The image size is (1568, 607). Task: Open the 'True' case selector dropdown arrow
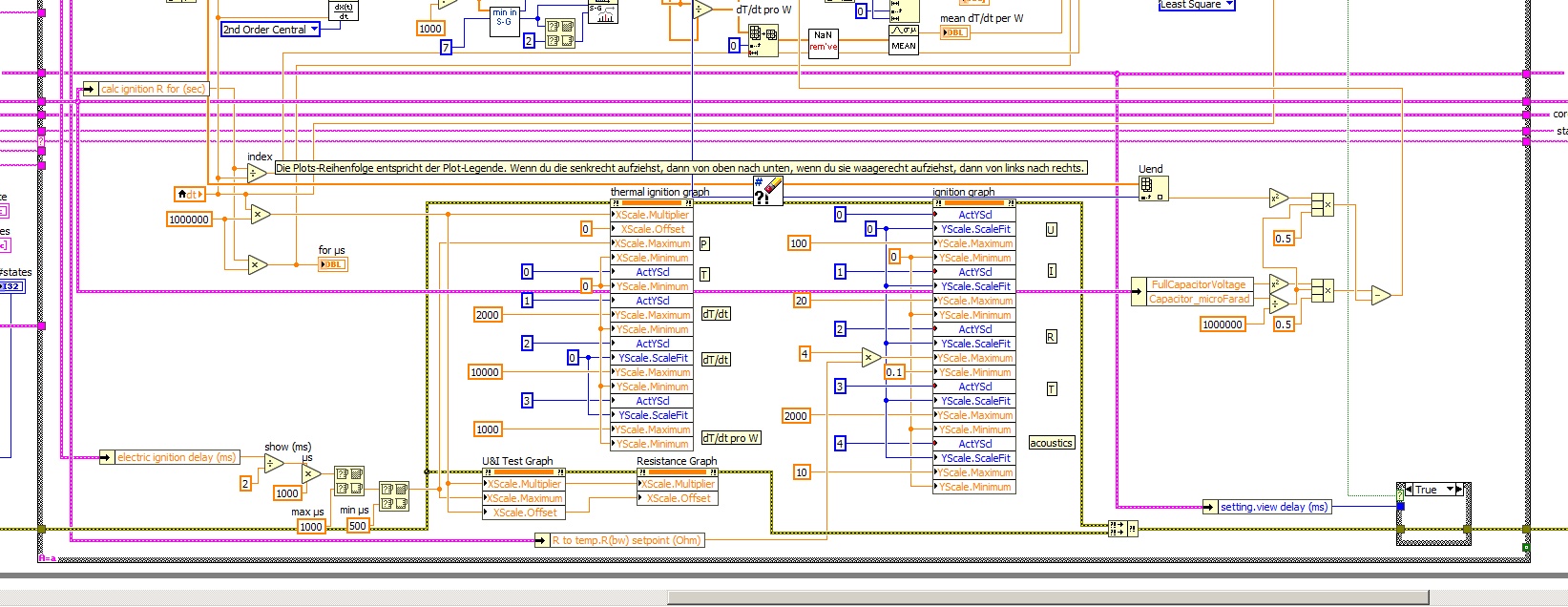(x=1451, y=490)
